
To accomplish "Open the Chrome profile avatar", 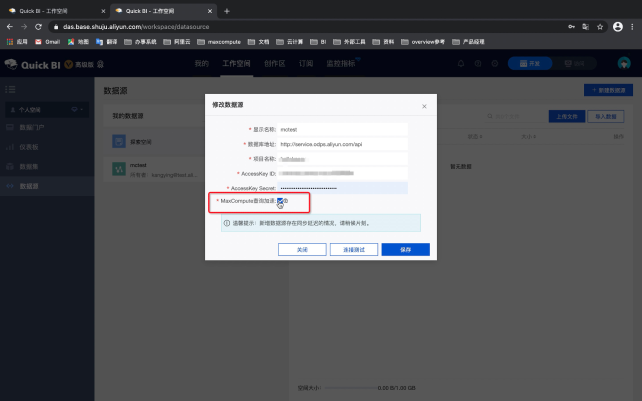I will [617, 27].
